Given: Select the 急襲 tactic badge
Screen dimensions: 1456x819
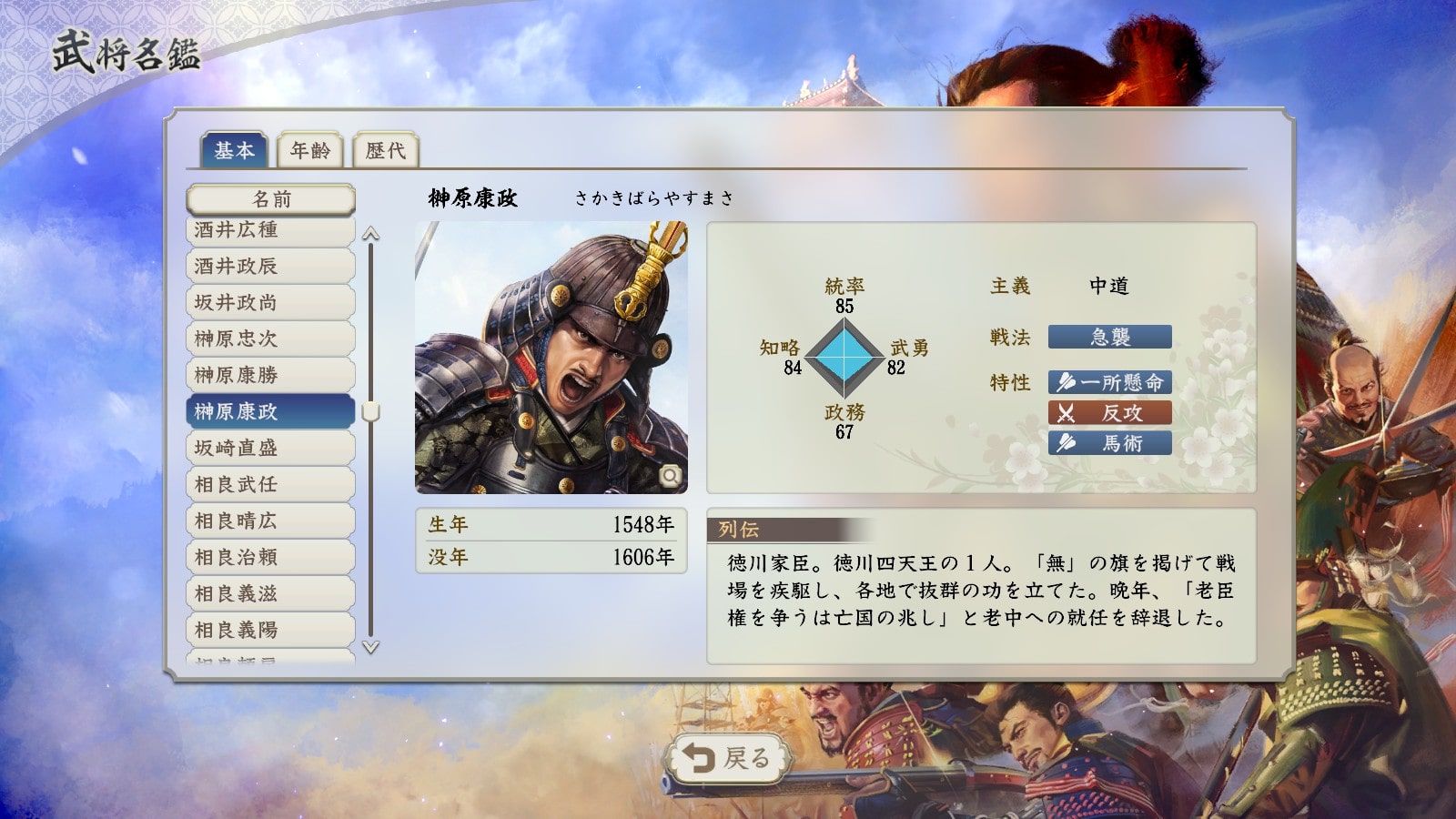Looking at the screenshot, I should pyautogui.click(x=1110, y=337).
